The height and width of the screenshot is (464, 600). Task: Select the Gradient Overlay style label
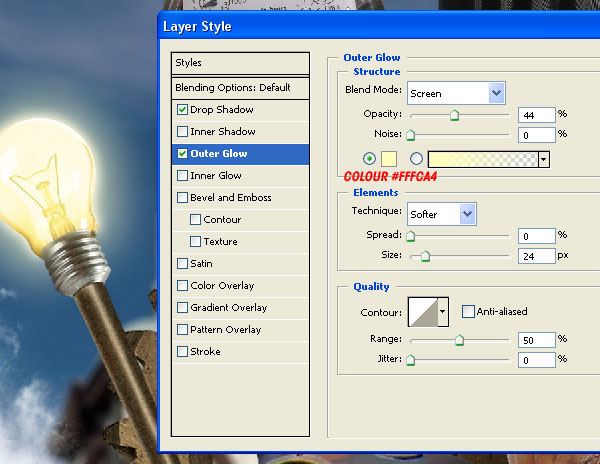click(x=228, y=308)
